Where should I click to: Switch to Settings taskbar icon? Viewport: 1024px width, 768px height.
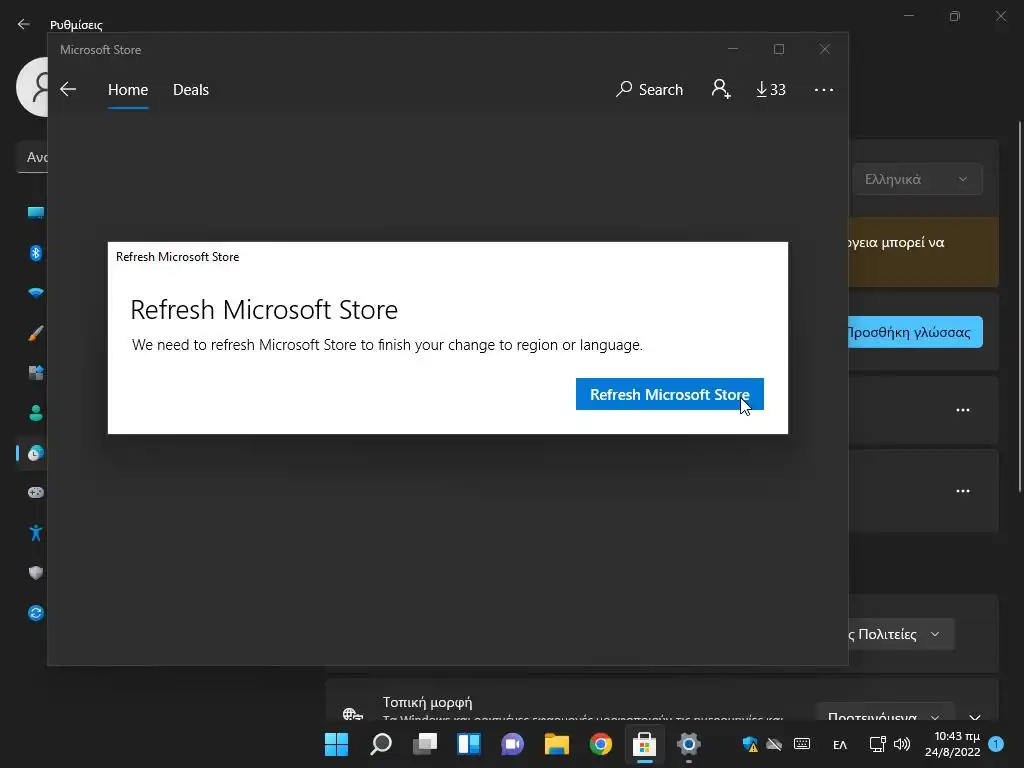[688, 744]
